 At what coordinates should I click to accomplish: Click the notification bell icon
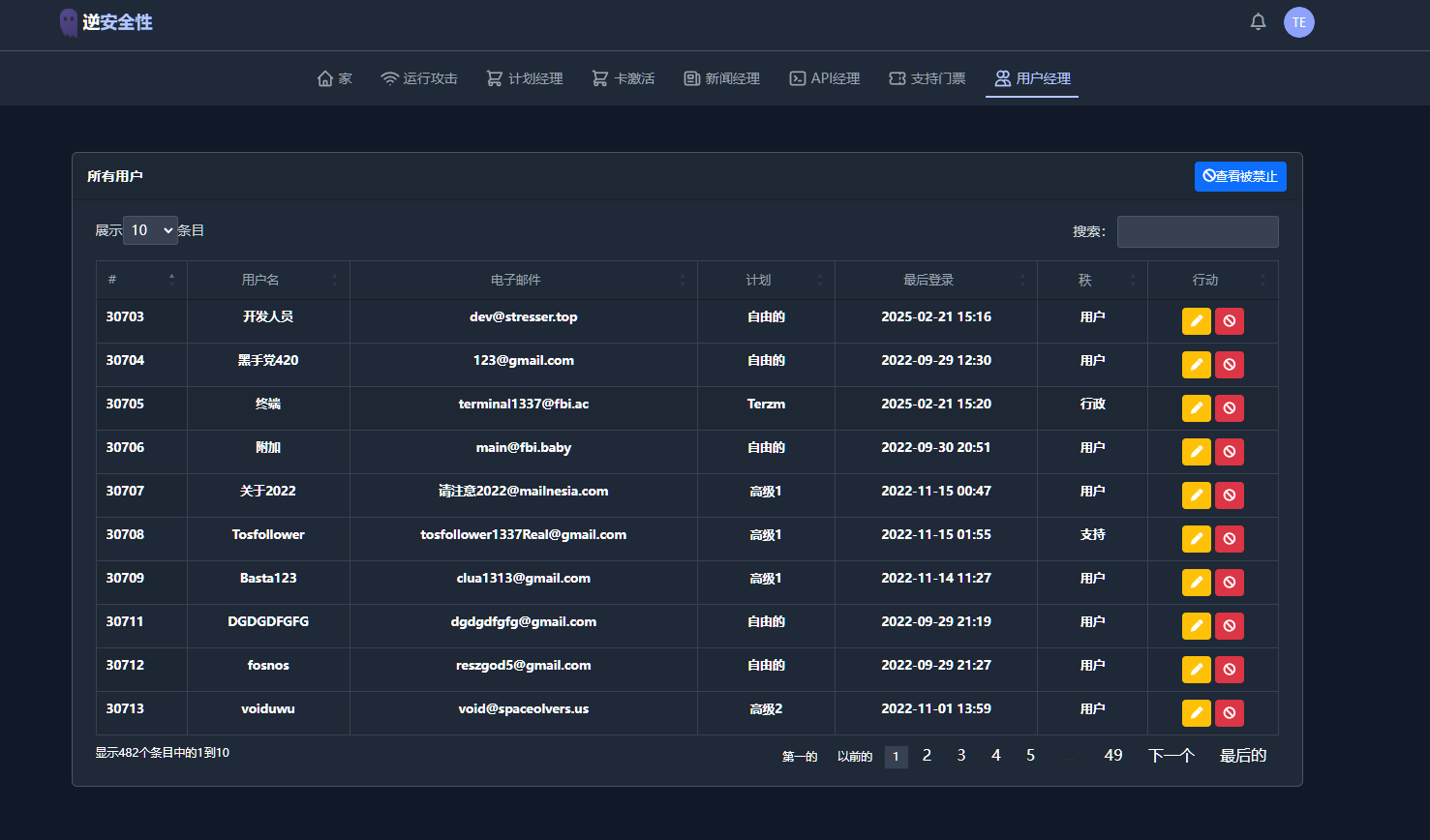[1258, 21]
